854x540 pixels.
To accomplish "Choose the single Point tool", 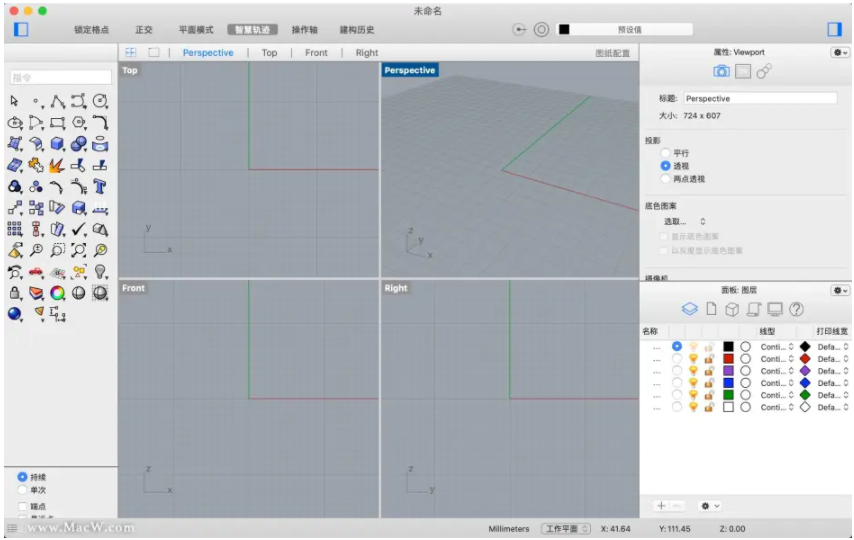I will tap(36, 101).
